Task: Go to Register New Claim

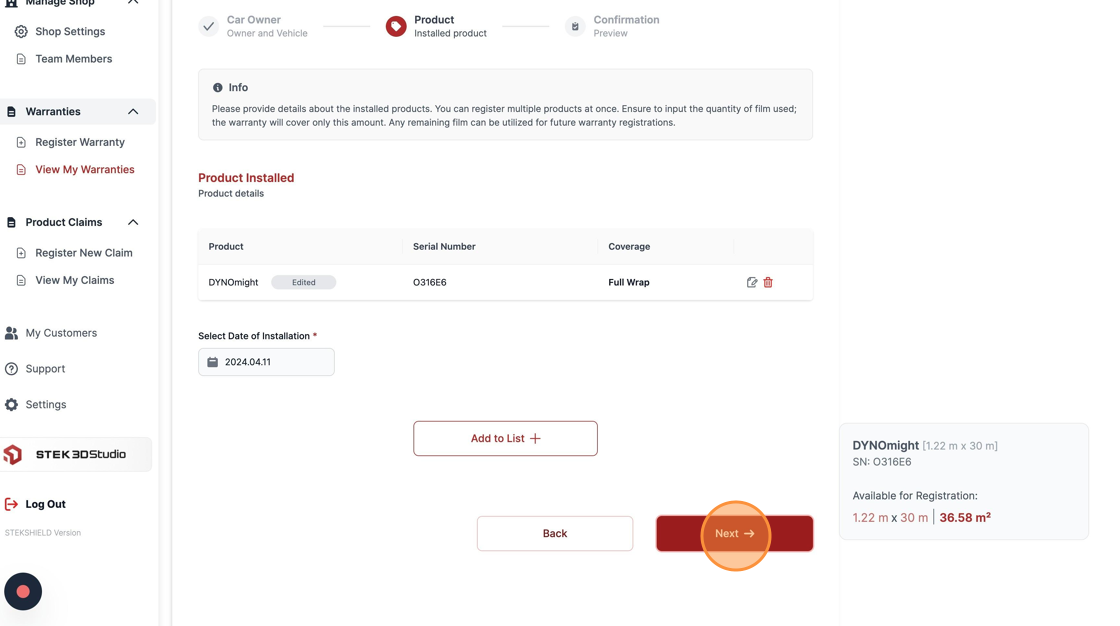Action: [84, 253]
